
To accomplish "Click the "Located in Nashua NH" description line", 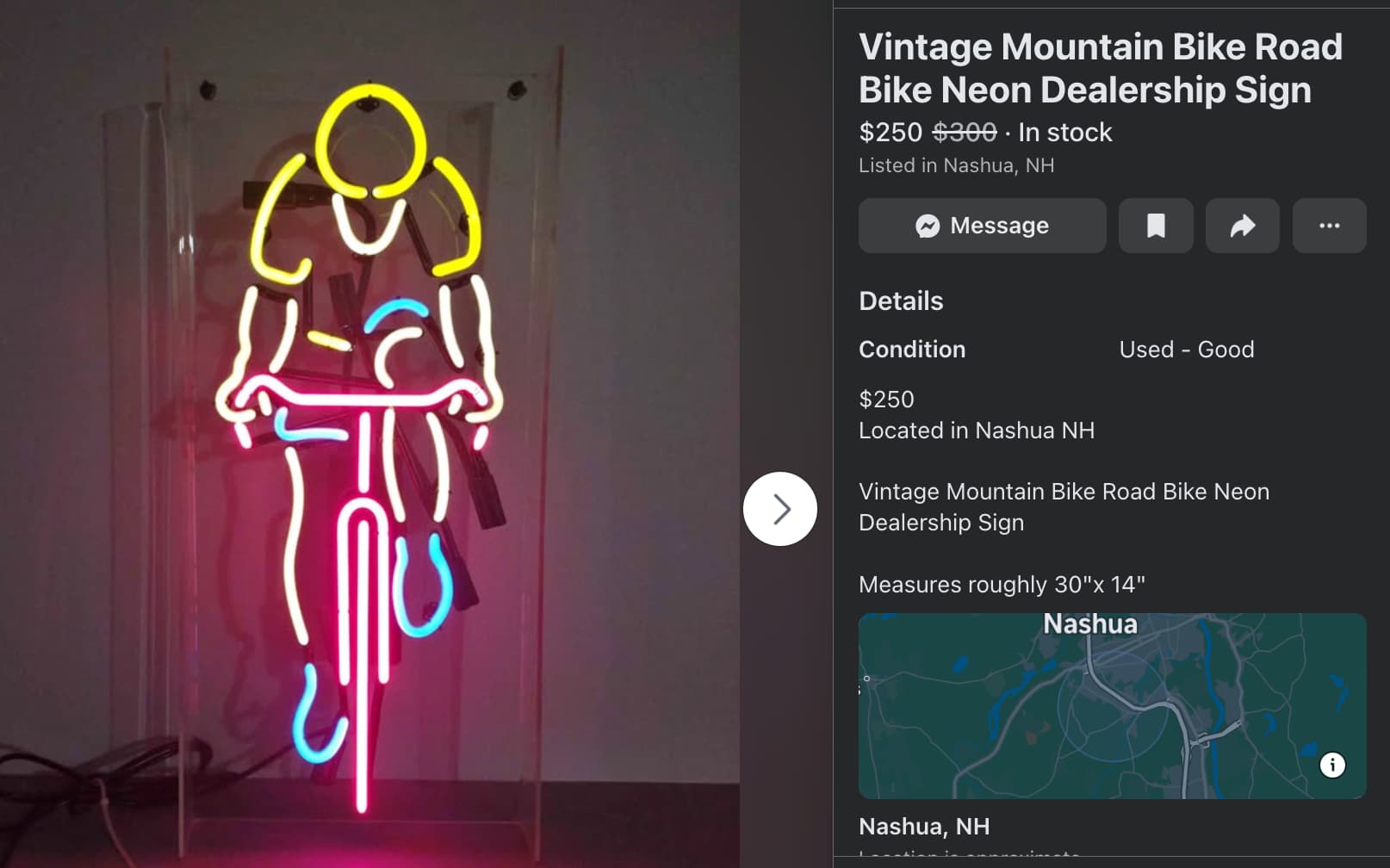I will point(977,431).
